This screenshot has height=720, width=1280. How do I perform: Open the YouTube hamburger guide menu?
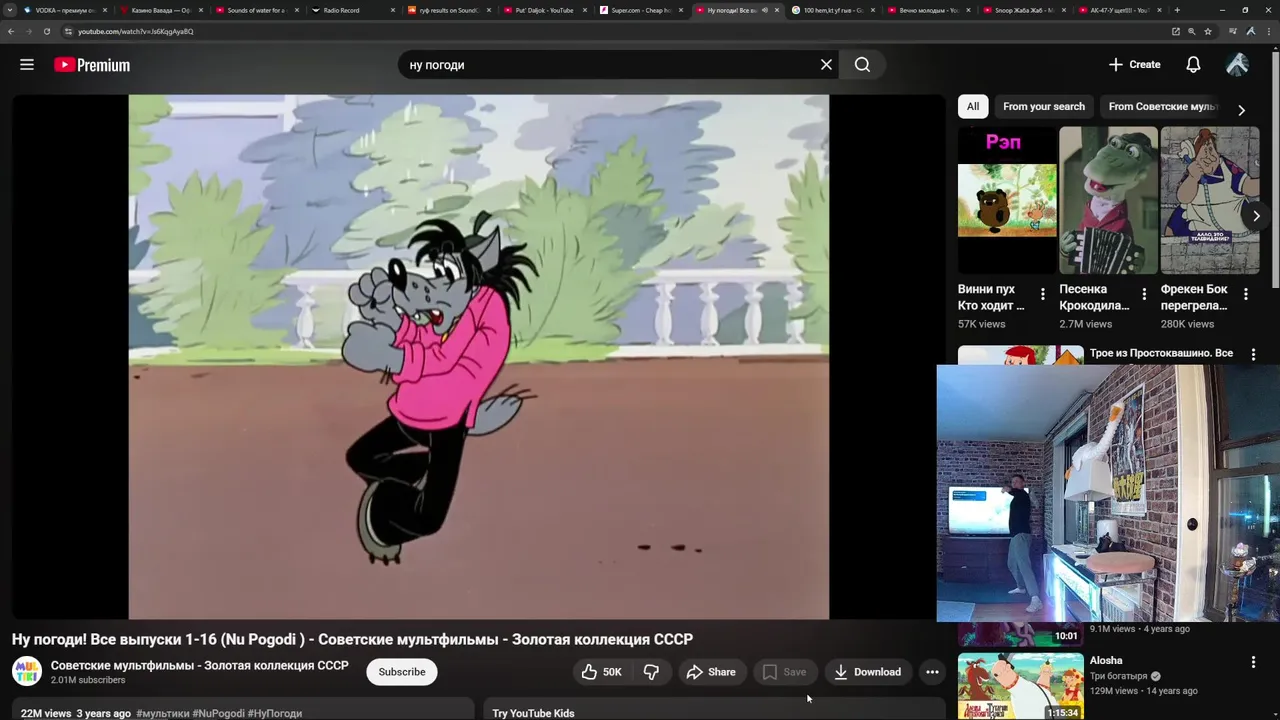[x=27, y=65]
